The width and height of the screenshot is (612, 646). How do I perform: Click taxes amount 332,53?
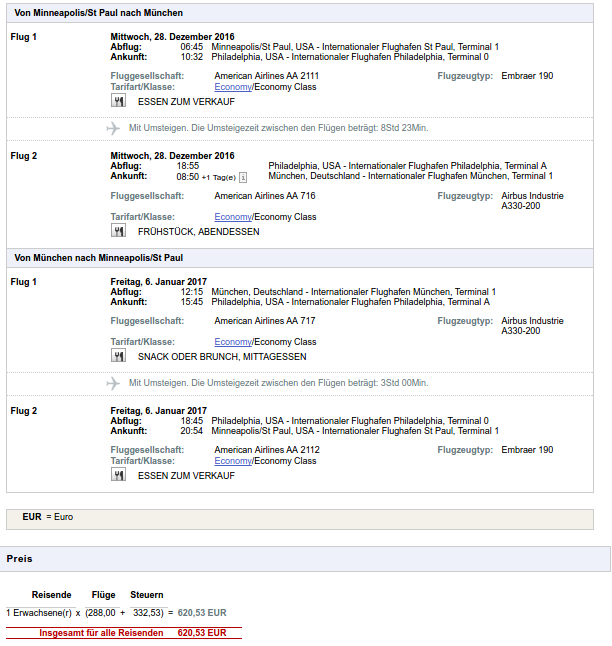[x=148, y=613]
